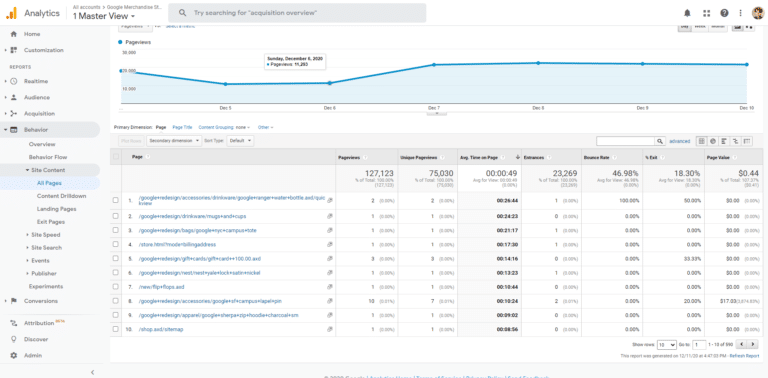This screenshot has height=378, width=768.
Task: Check the row 1 ranger+water+bottle checkbox
Action: [x=116, y=200]
